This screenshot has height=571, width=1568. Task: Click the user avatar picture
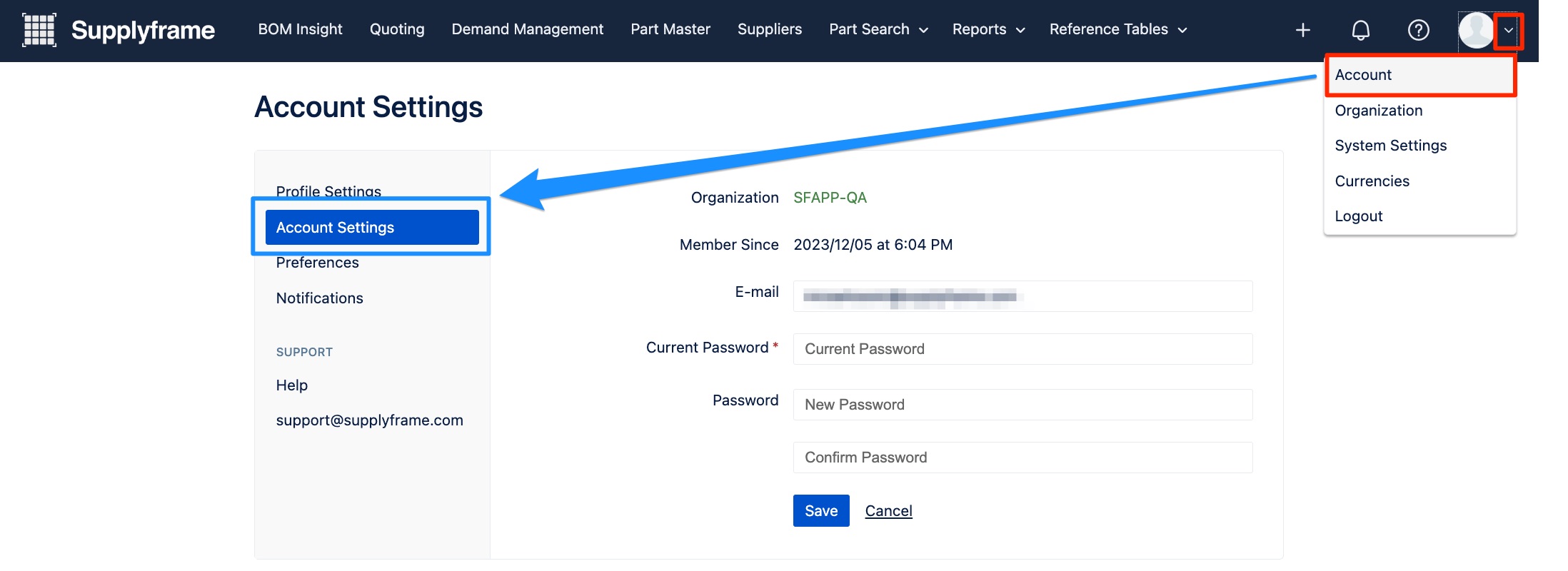click(x=1476, y=30)
